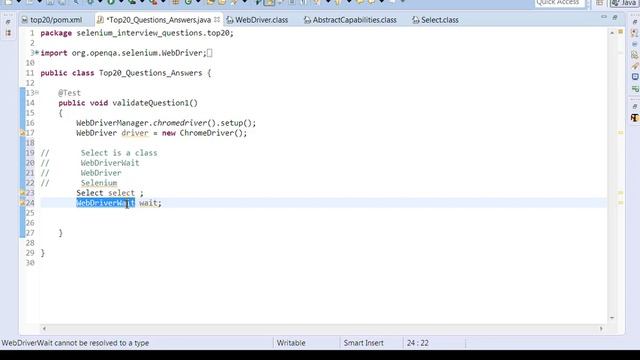Focus the Quick Access search field
This screenshot has height=360, width=640.
(560, 3)
